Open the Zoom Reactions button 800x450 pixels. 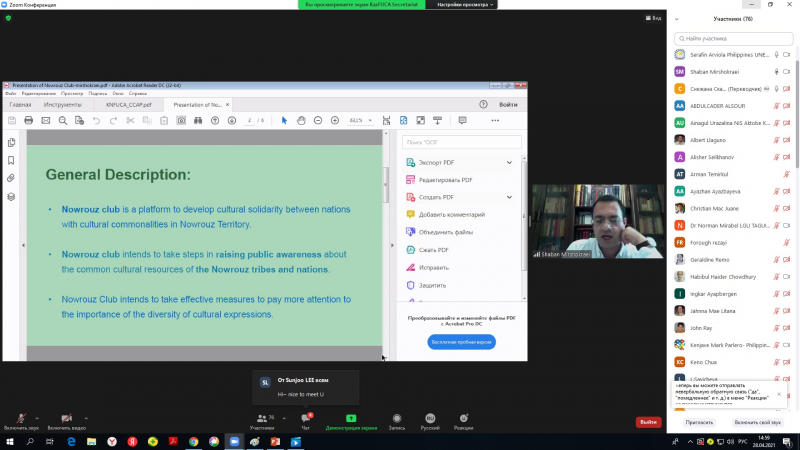(463, 419)
